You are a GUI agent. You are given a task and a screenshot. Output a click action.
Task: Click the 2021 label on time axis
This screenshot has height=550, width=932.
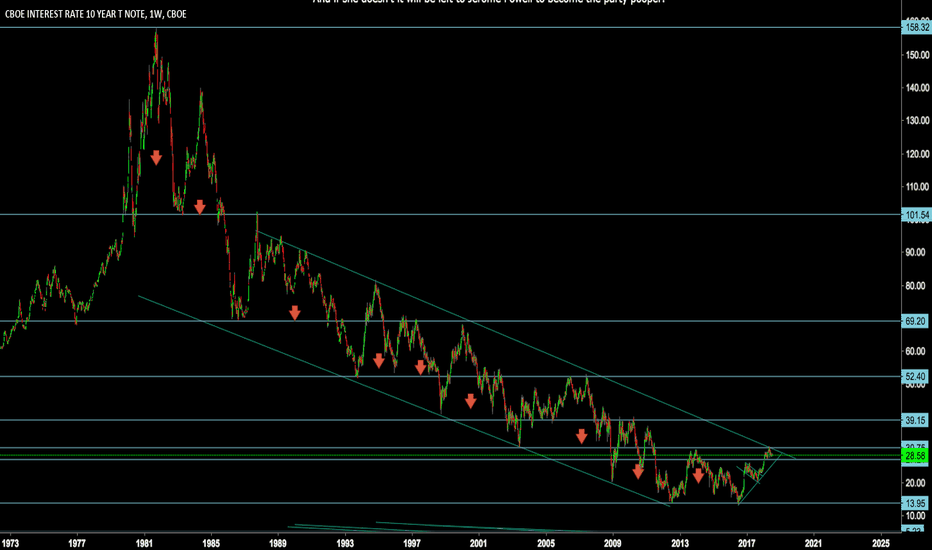point(814,543)
